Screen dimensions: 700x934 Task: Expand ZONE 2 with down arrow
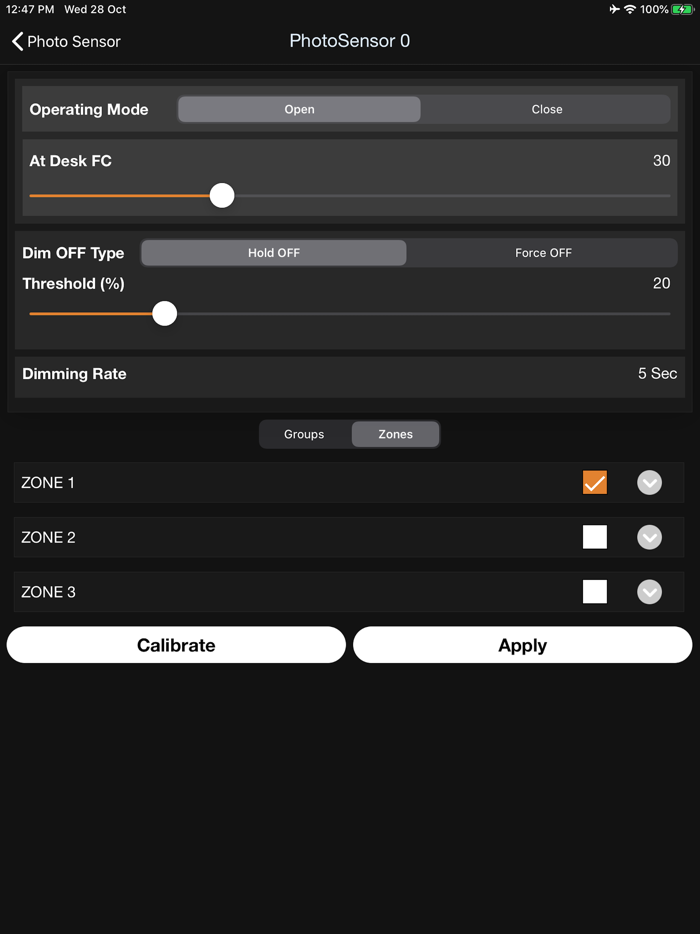click(649, 537)
